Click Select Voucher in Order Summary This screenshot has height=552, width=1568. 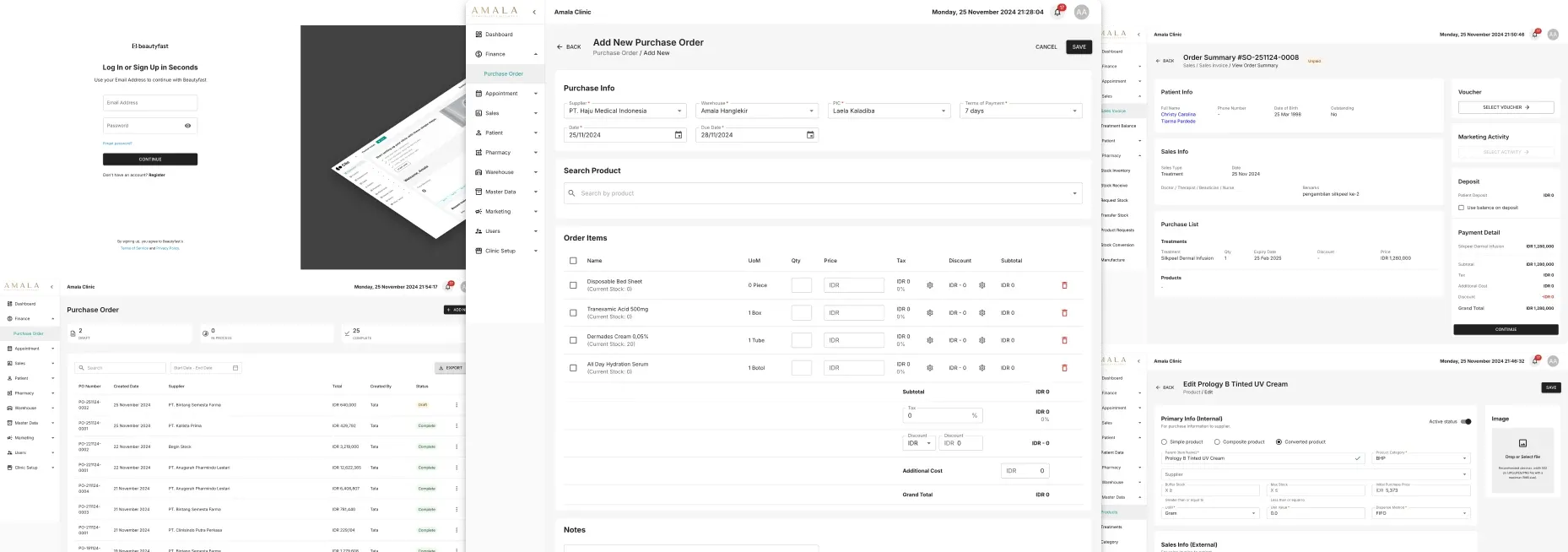click(1506, 107)
